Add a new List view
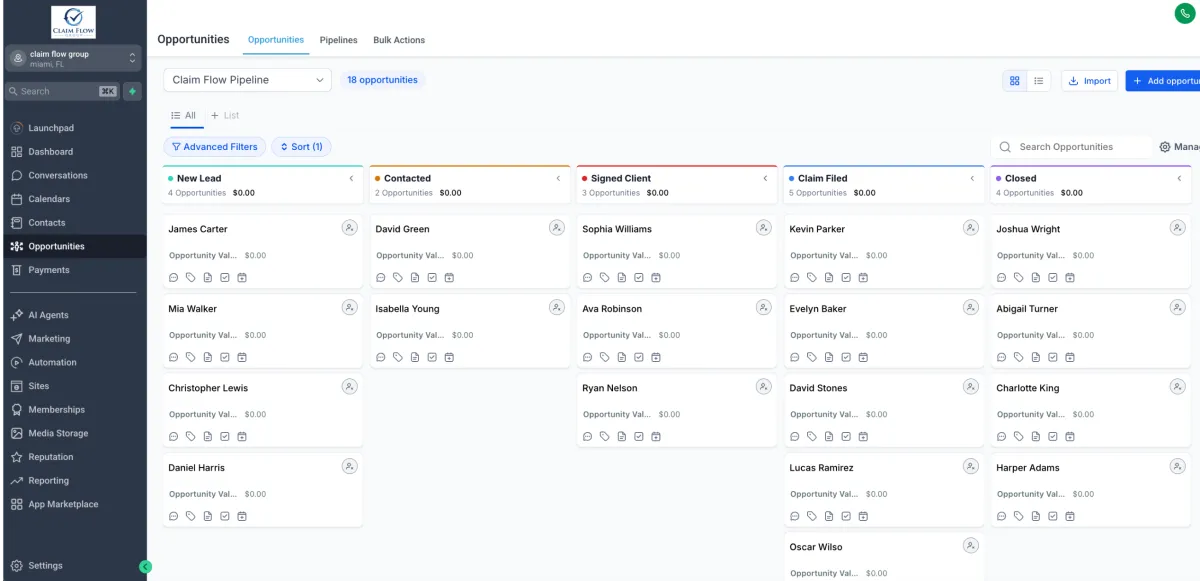 [x=225, y=116]
